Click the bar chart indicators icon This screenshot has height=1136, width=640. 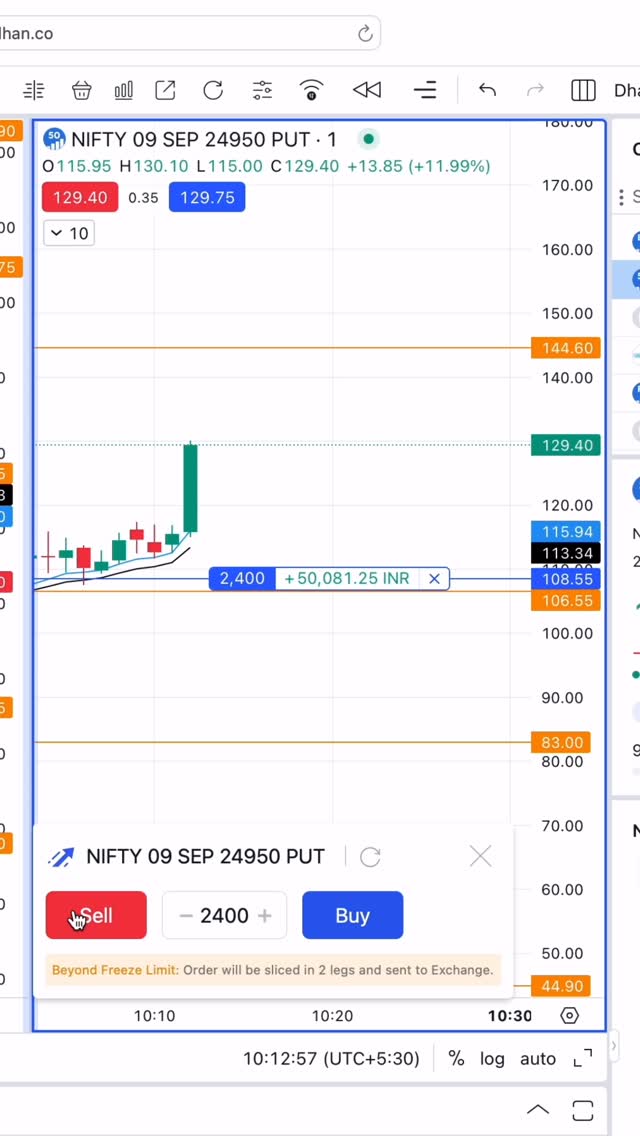[x=124, y=91]
